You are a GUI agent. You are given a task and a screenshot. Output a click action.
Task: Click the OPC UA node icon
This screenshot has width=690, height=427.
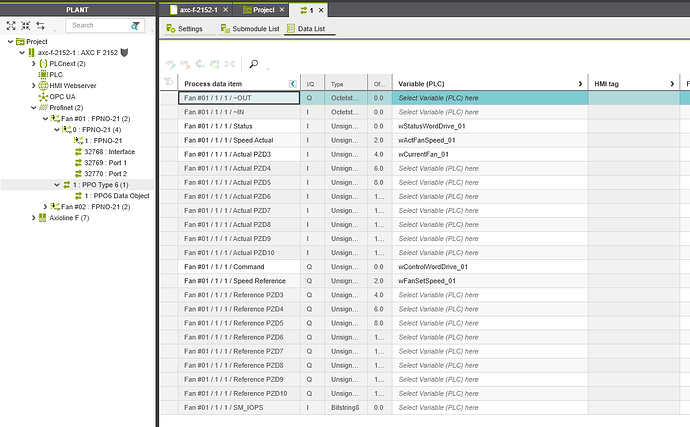[x=42, y=96]
